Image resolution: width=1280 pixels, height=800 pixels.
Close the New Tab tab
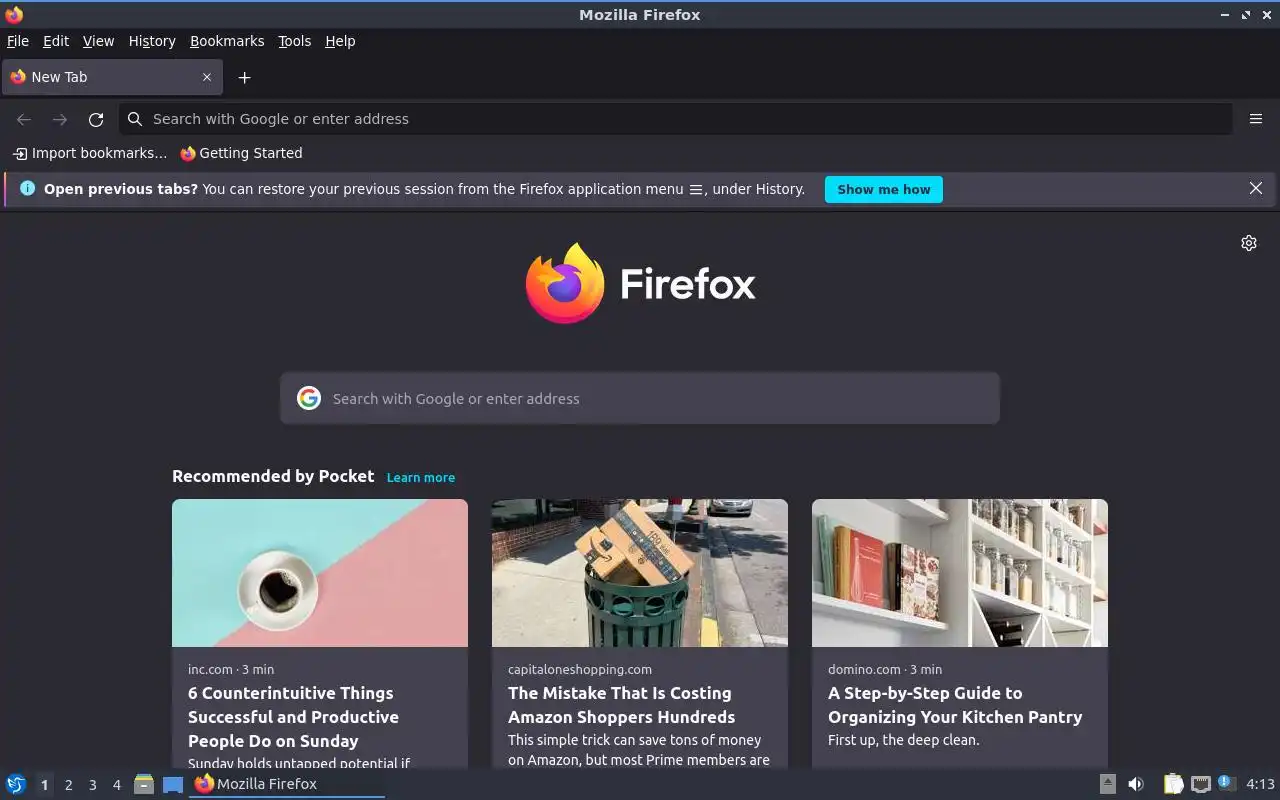(207, 77)
